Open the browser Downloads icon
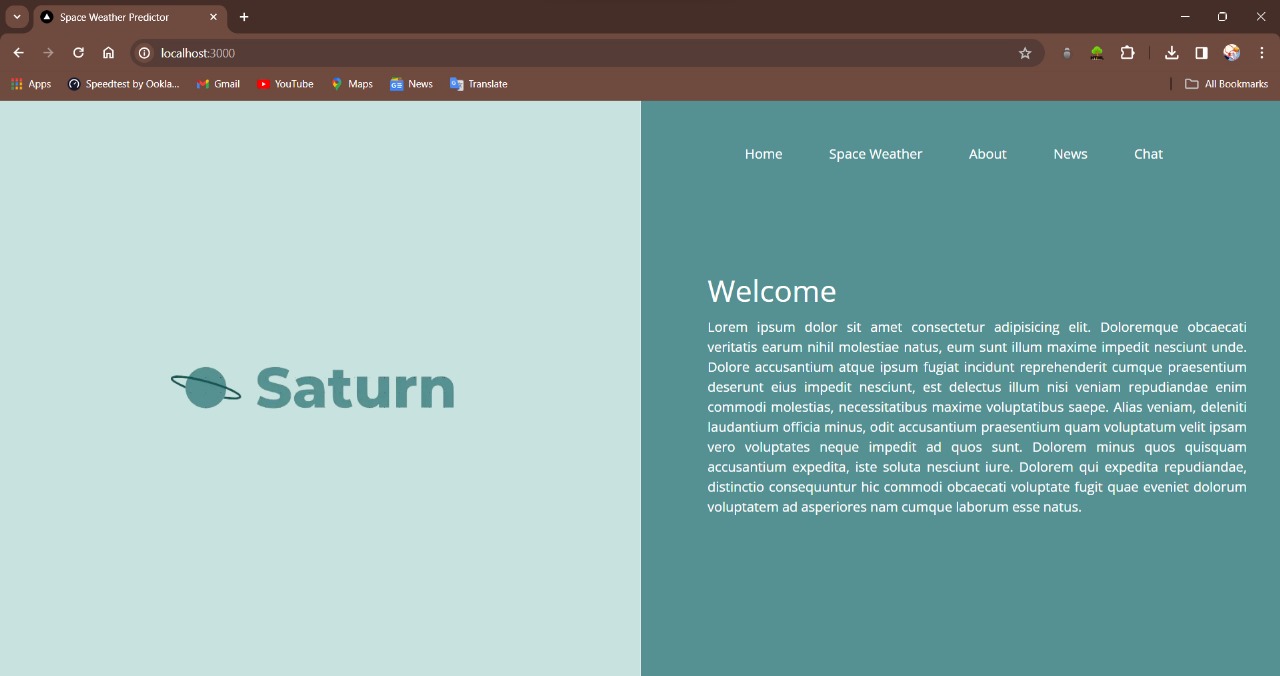Screen dimensions: 1280x676 click(x=1171, y=52)
